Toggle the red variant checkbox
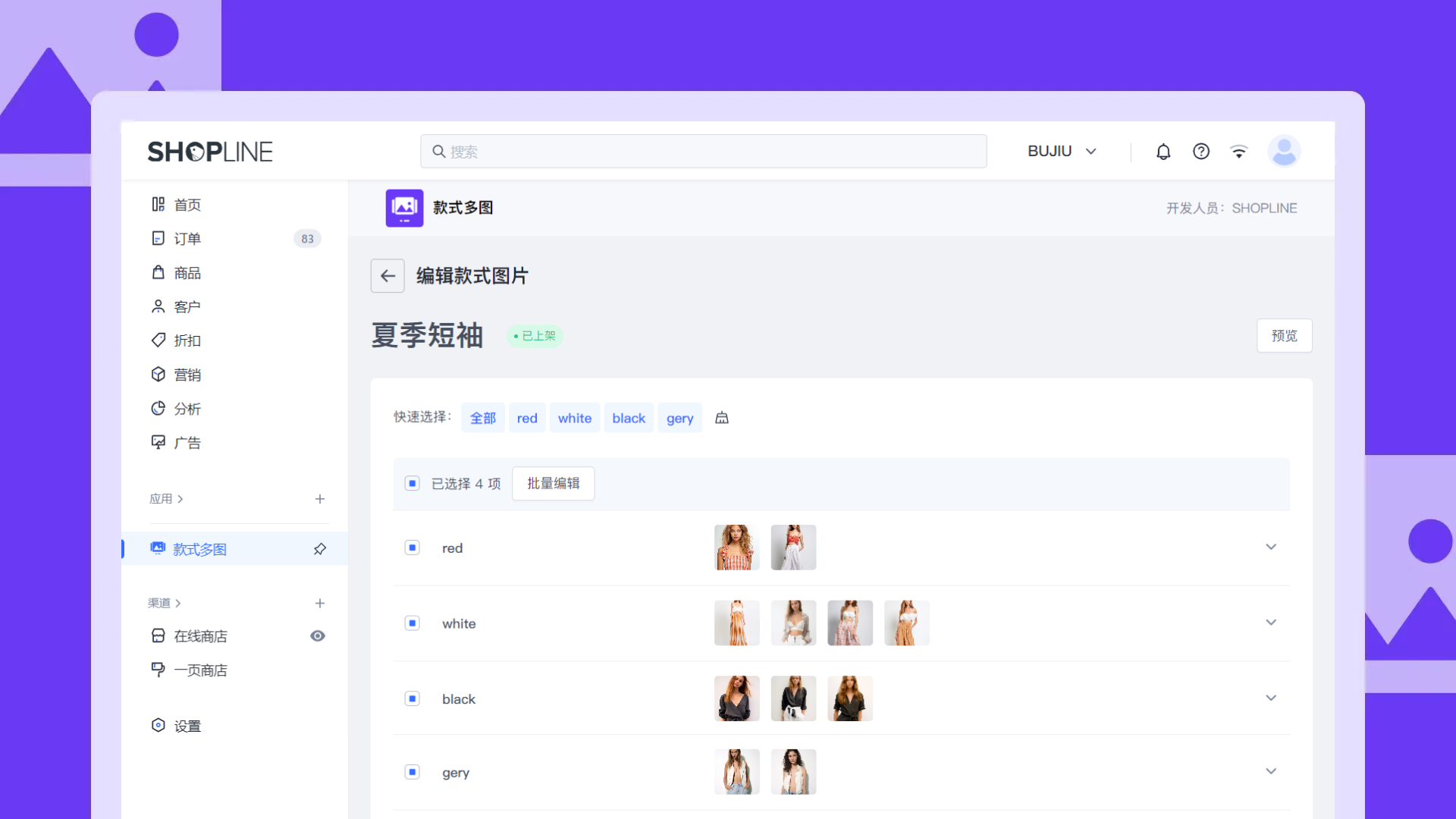1456x819 pixels. [413, 548]
